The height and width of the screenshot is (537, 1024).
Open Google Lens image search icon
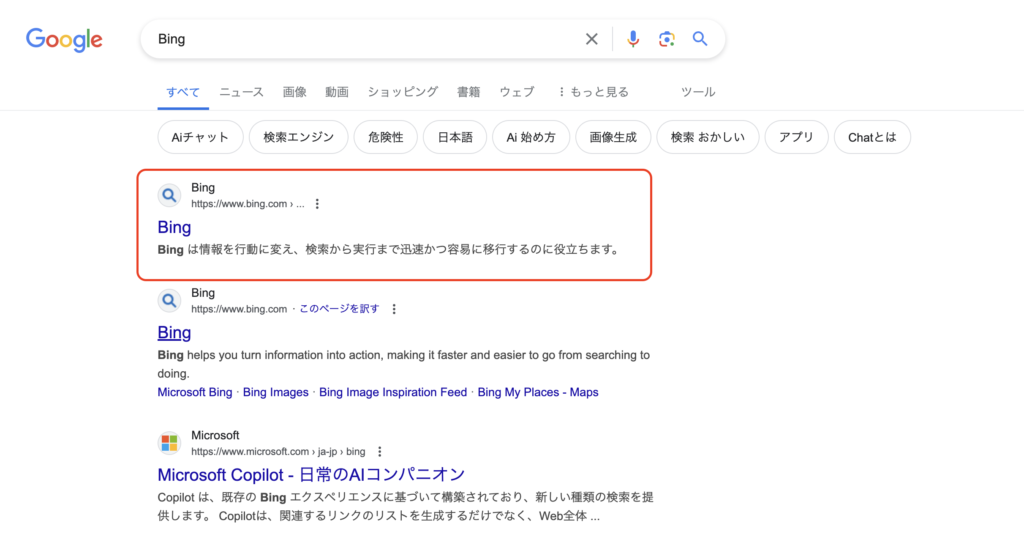(x=667, y=39)
